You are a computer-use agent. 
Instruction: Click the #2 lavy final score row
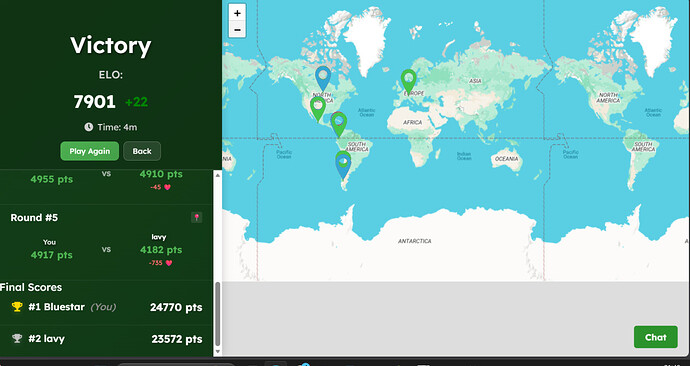click(x=106, y=339)
